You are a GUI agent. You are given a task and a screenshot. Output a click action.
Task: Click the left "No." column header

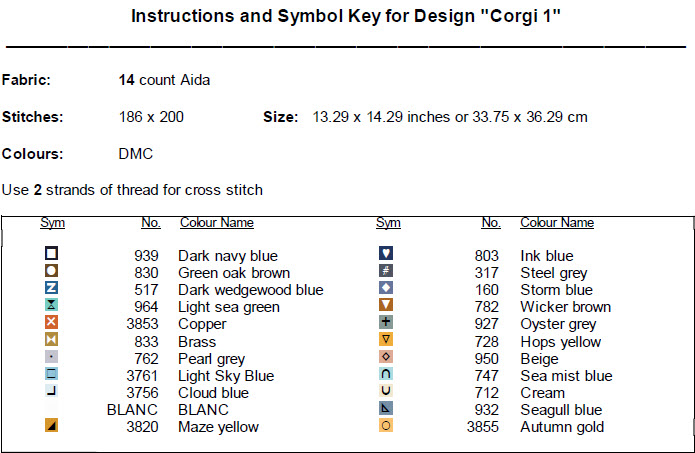pyautogui.click(x=151, y=223)
